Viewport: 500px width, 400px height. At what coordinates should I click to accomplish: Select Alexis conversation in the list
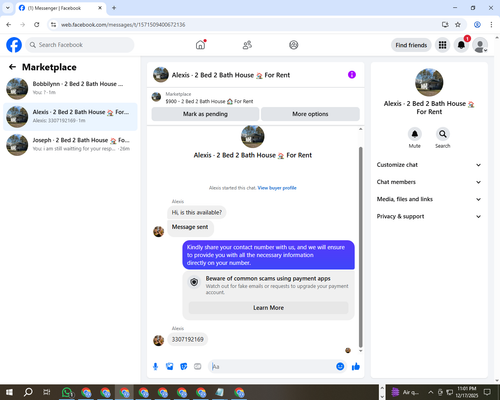coord(70,117)
